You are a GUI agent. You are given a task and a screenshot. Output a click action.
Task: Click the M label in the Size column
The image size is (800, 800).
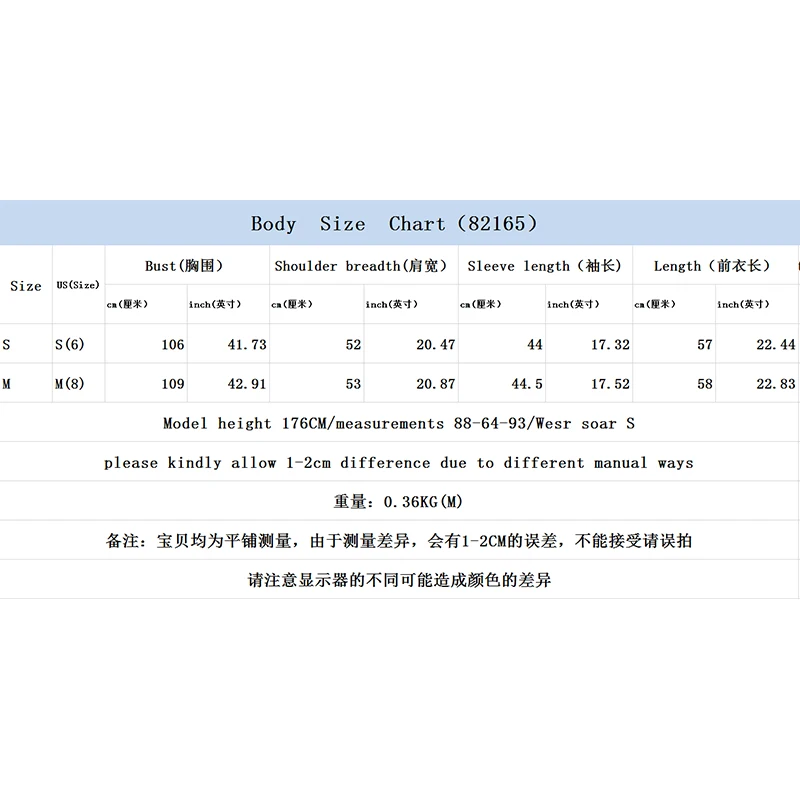tap(6, 384)
